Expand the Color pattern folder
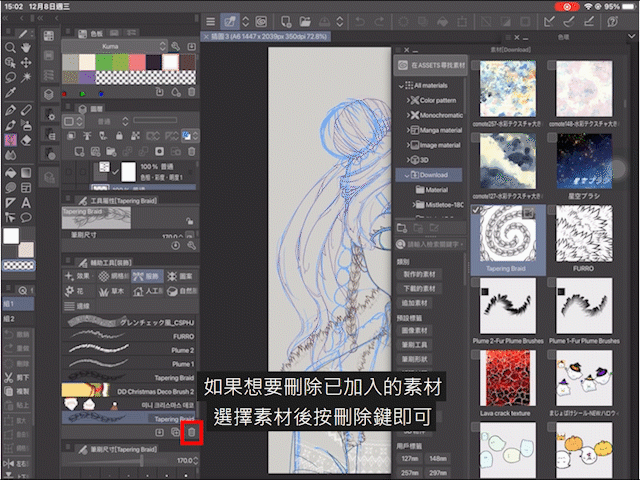Screen dimensions: 640x480 coord(408,100)
